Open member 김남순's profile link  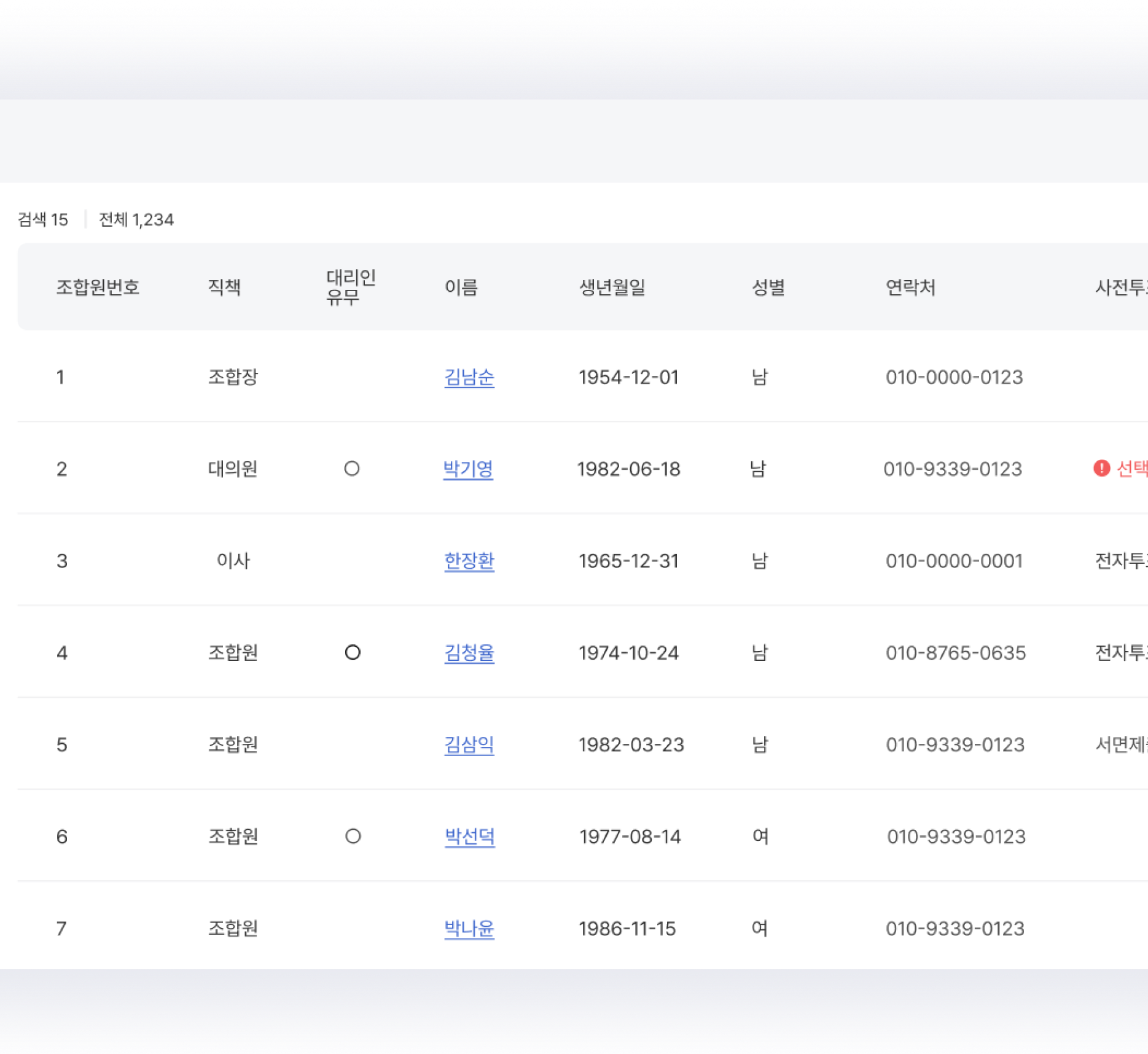pos(469,377)
